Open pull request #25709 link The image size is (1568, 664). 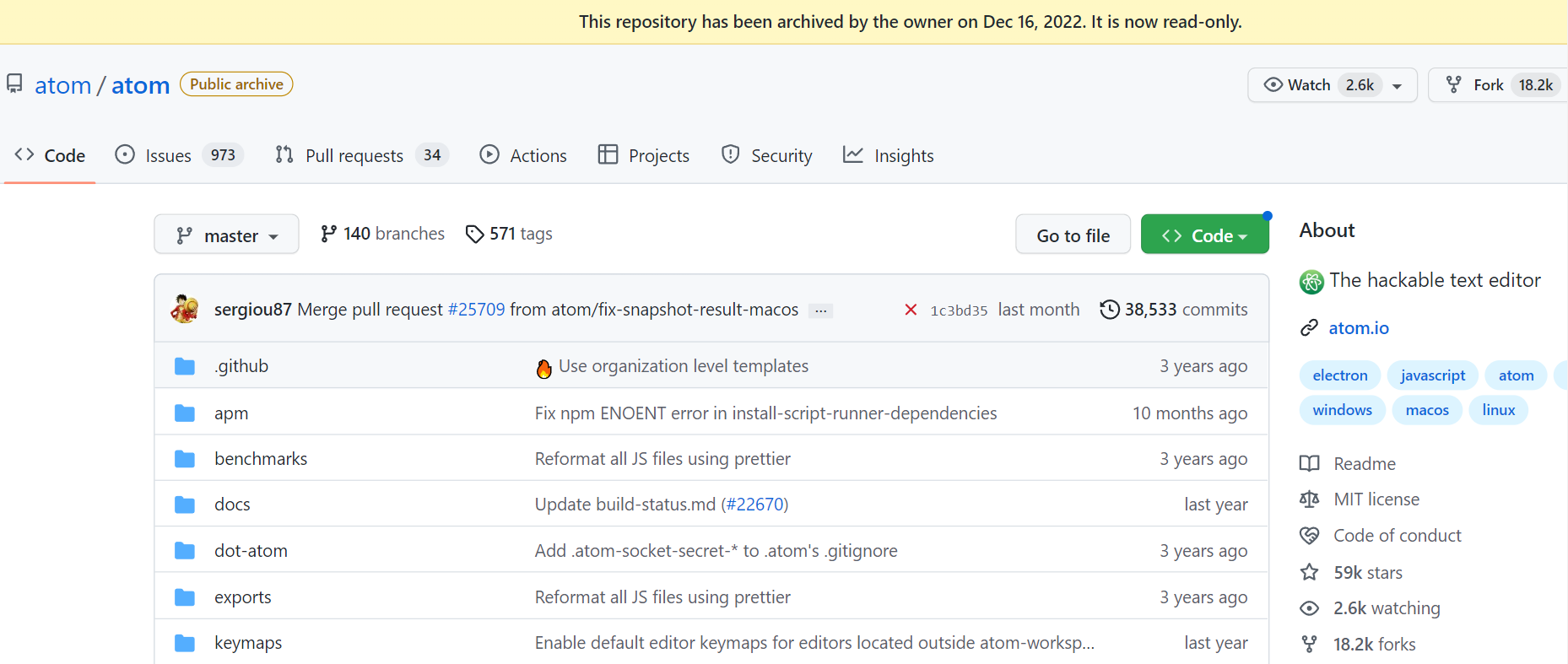click(476, 310)
